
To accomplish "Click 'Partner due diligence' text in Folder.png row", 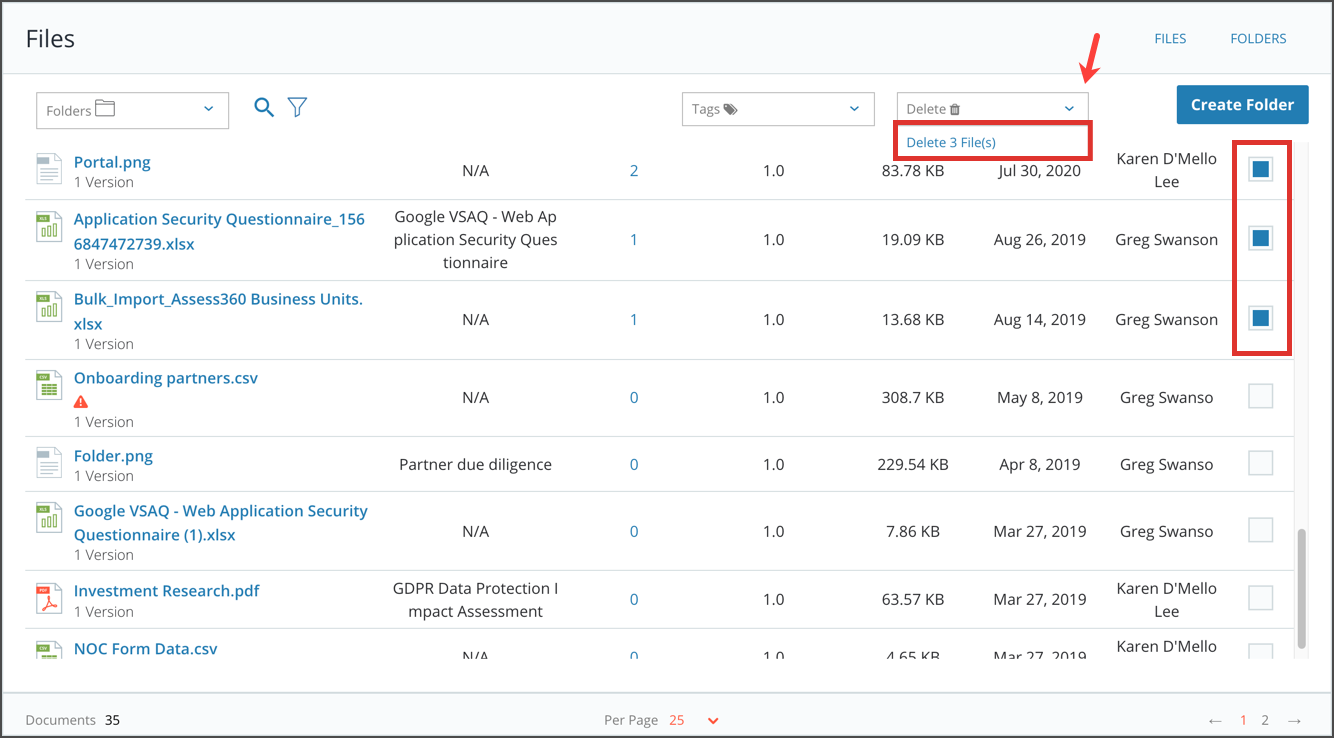I will [475, 465].
